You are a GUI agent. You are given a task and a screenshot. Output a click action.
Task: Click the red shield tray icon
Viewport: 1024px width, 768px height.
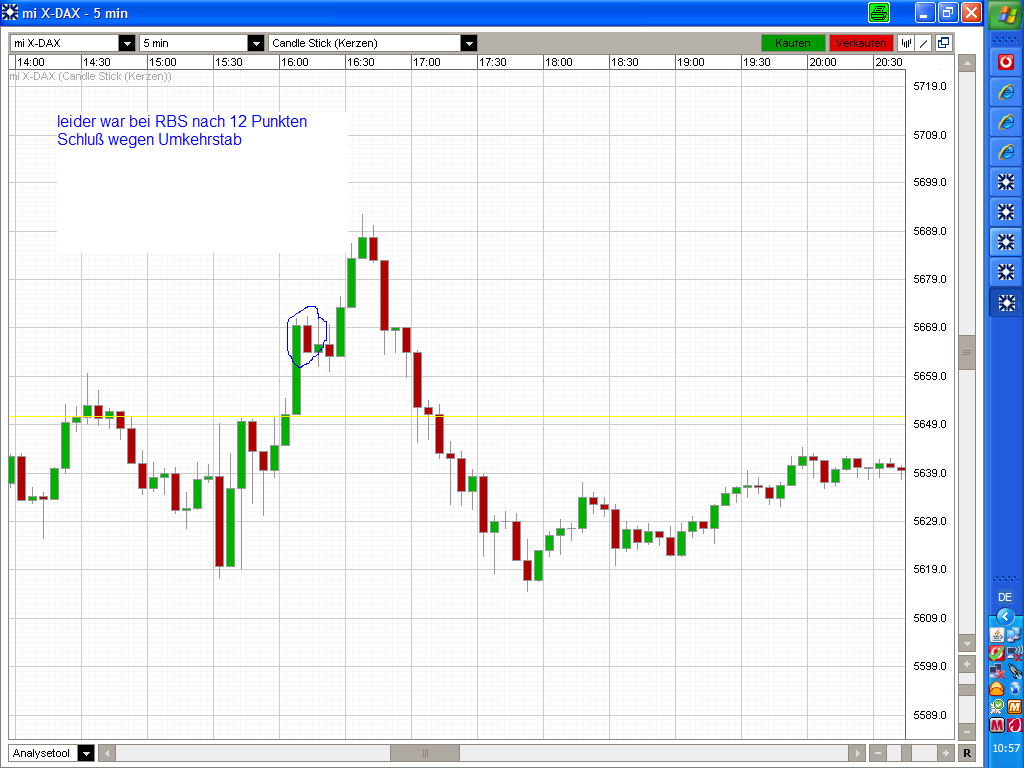point(1014,725)
